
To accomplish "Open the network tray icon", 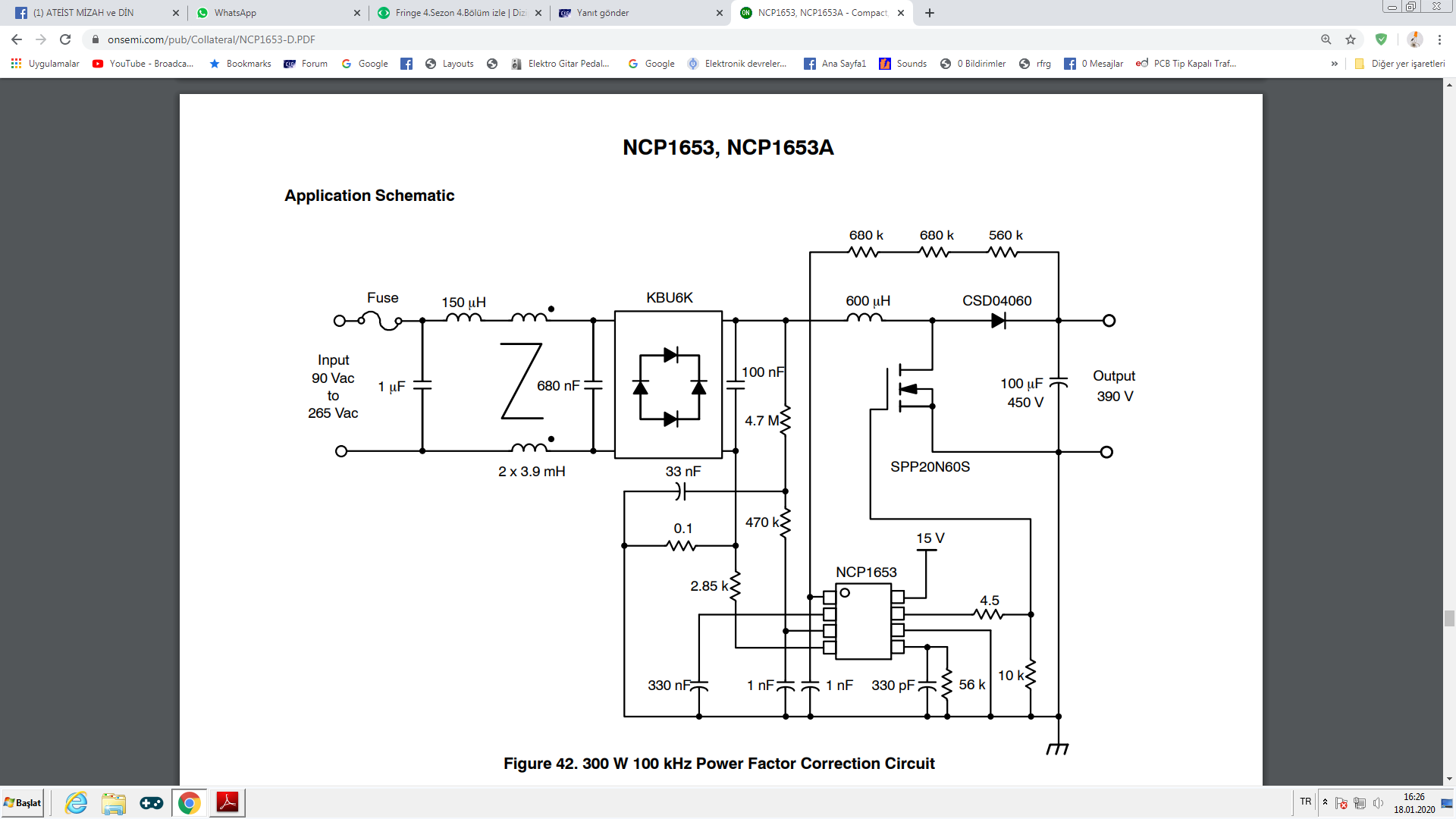I will point(1360,803).
